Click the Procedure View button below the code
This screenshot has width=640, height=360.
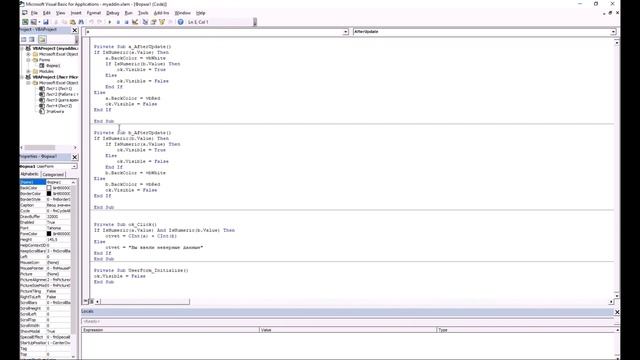(x=86, y=302)
